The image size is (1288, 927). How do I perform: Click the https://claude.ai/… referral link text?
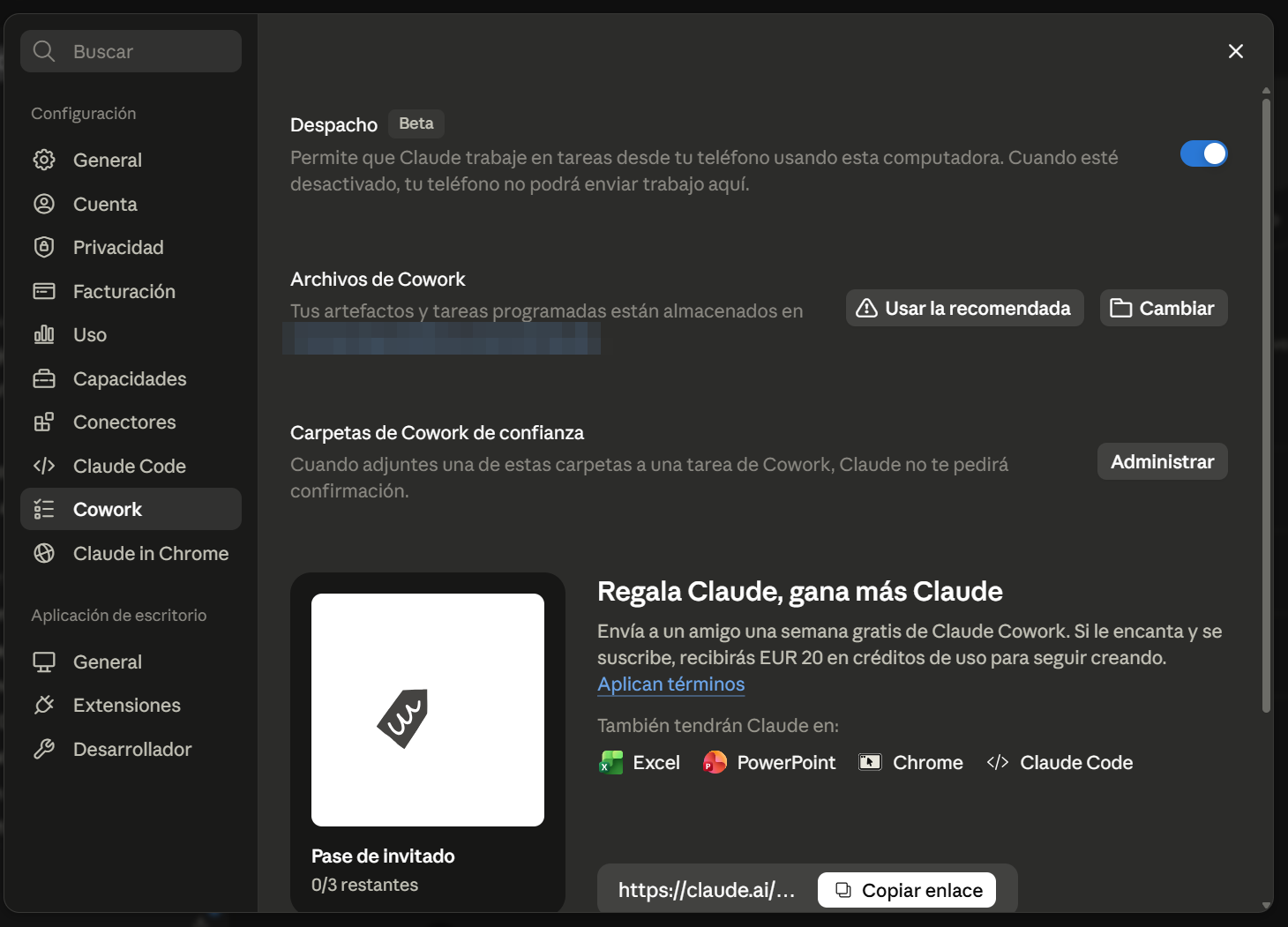coord(706,890)
